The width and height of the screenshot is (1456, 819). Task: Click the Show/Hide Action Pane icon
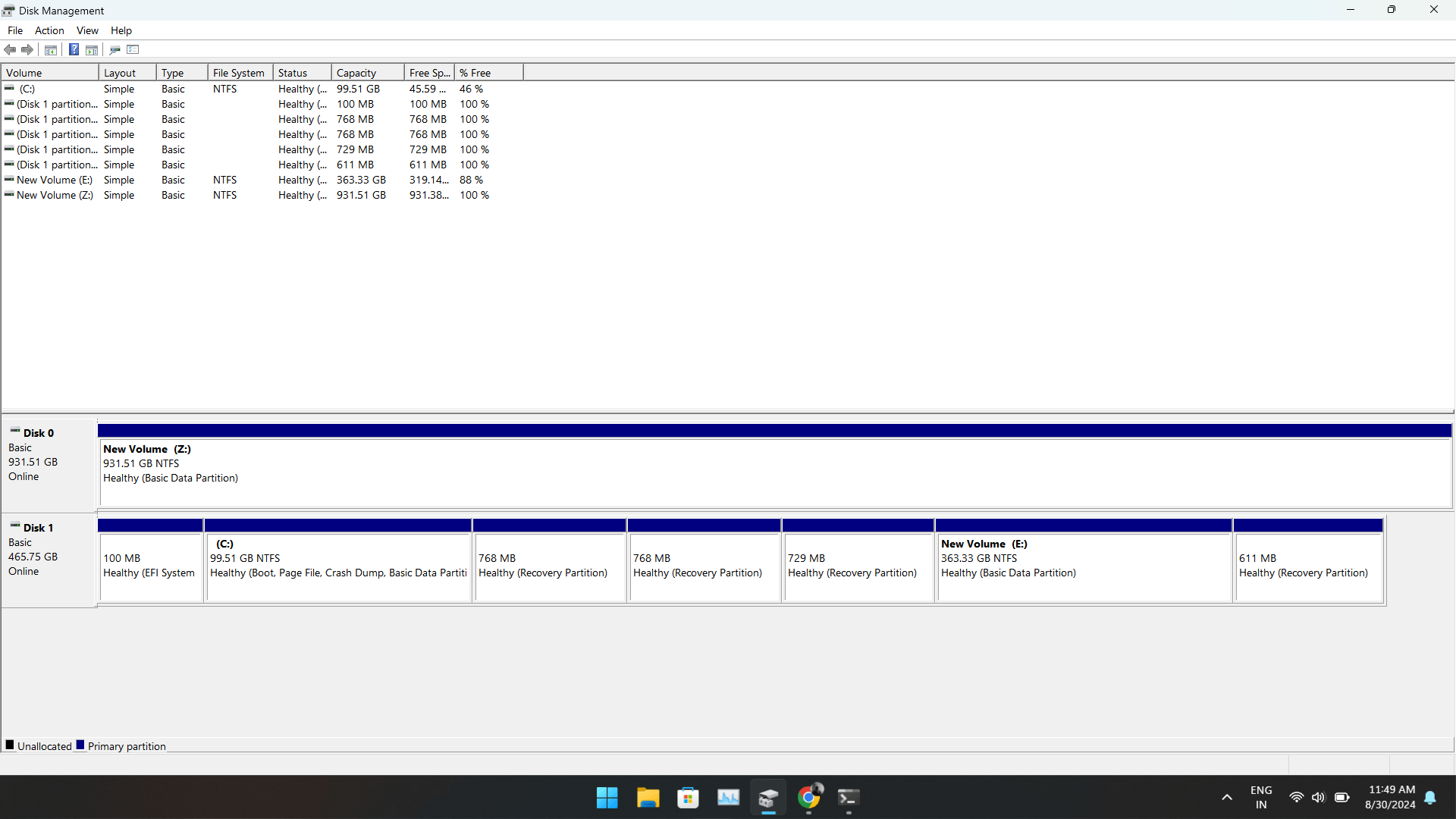(91, 49)
